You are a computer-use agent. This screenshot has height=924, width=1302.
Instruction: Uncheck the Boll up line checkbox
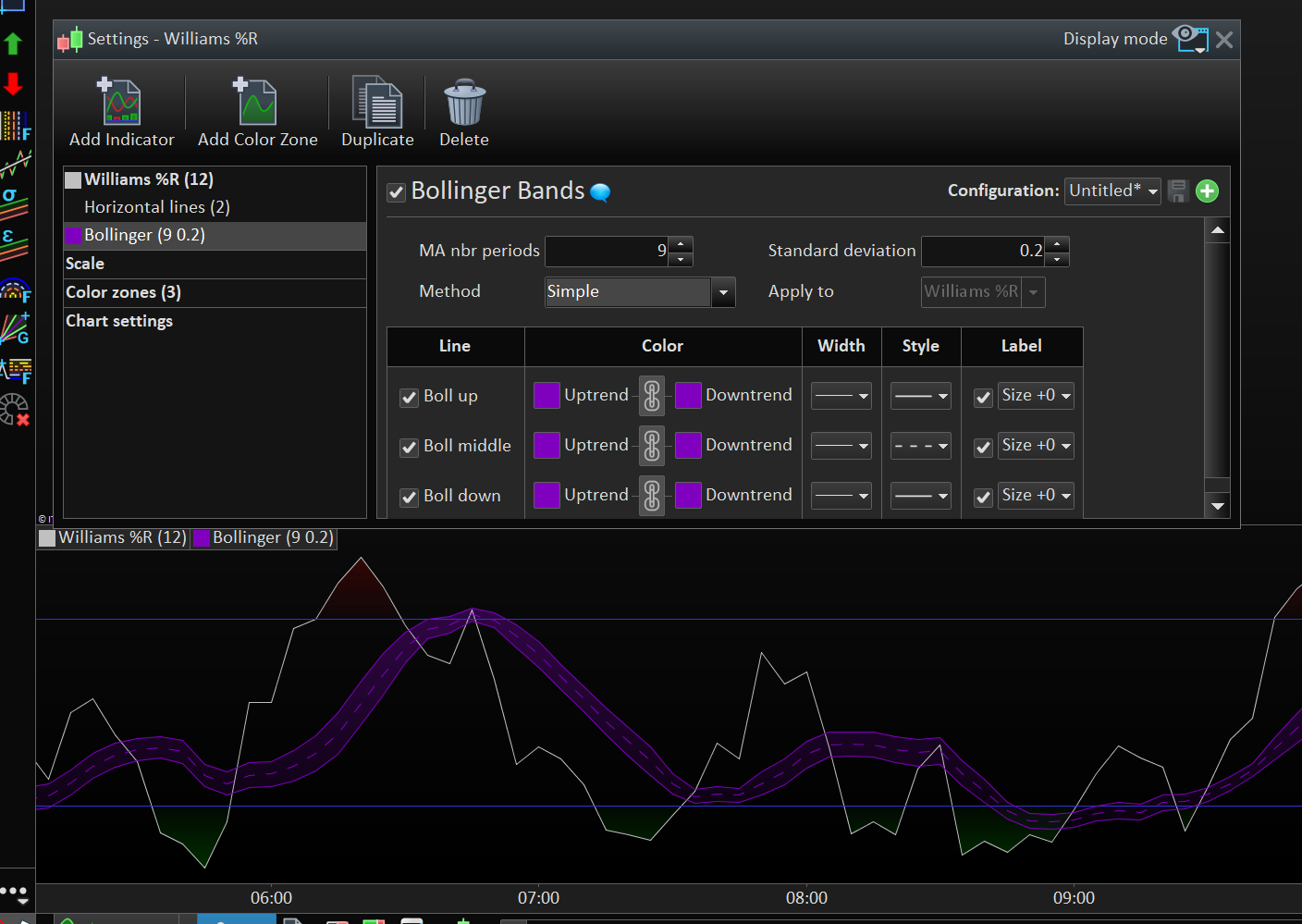coord(409,398)
